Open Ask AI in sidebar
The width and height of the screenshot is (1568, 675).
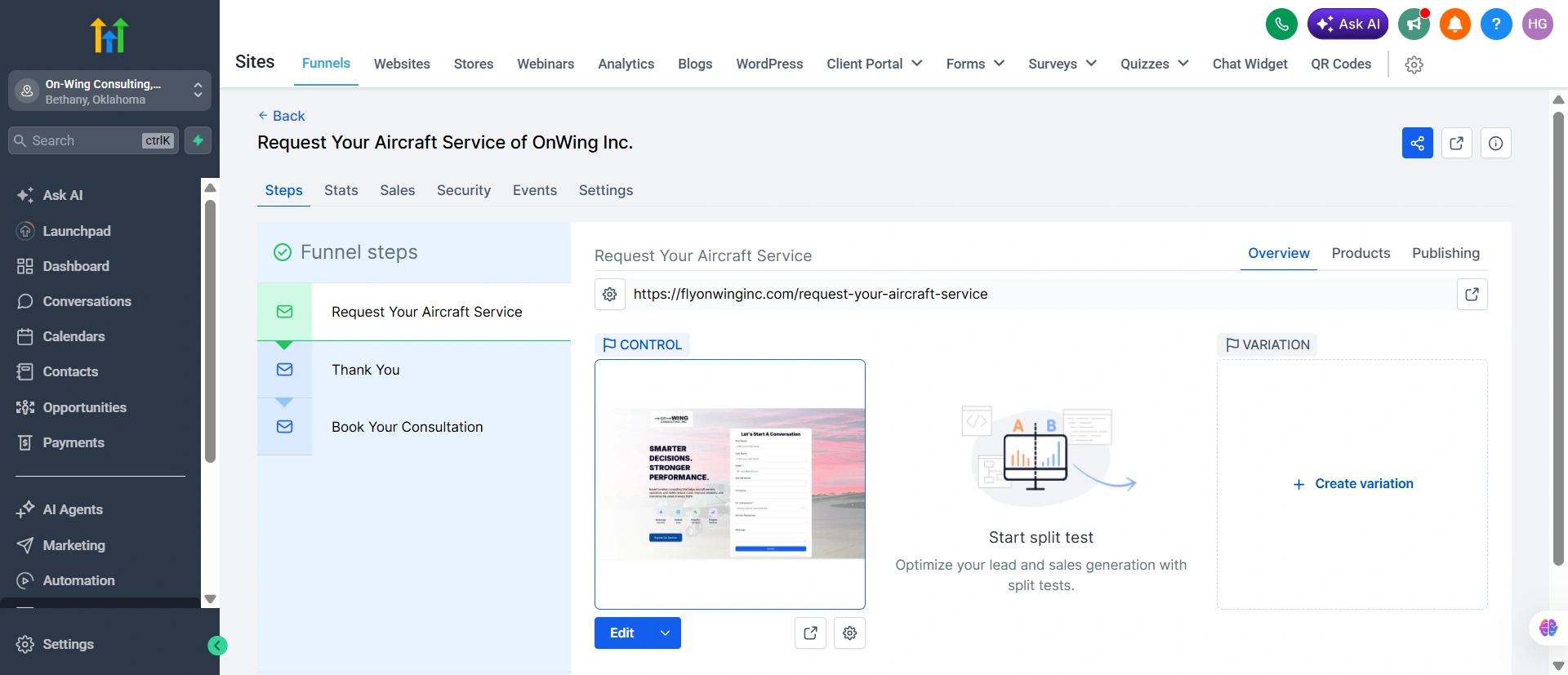point(50,195)
